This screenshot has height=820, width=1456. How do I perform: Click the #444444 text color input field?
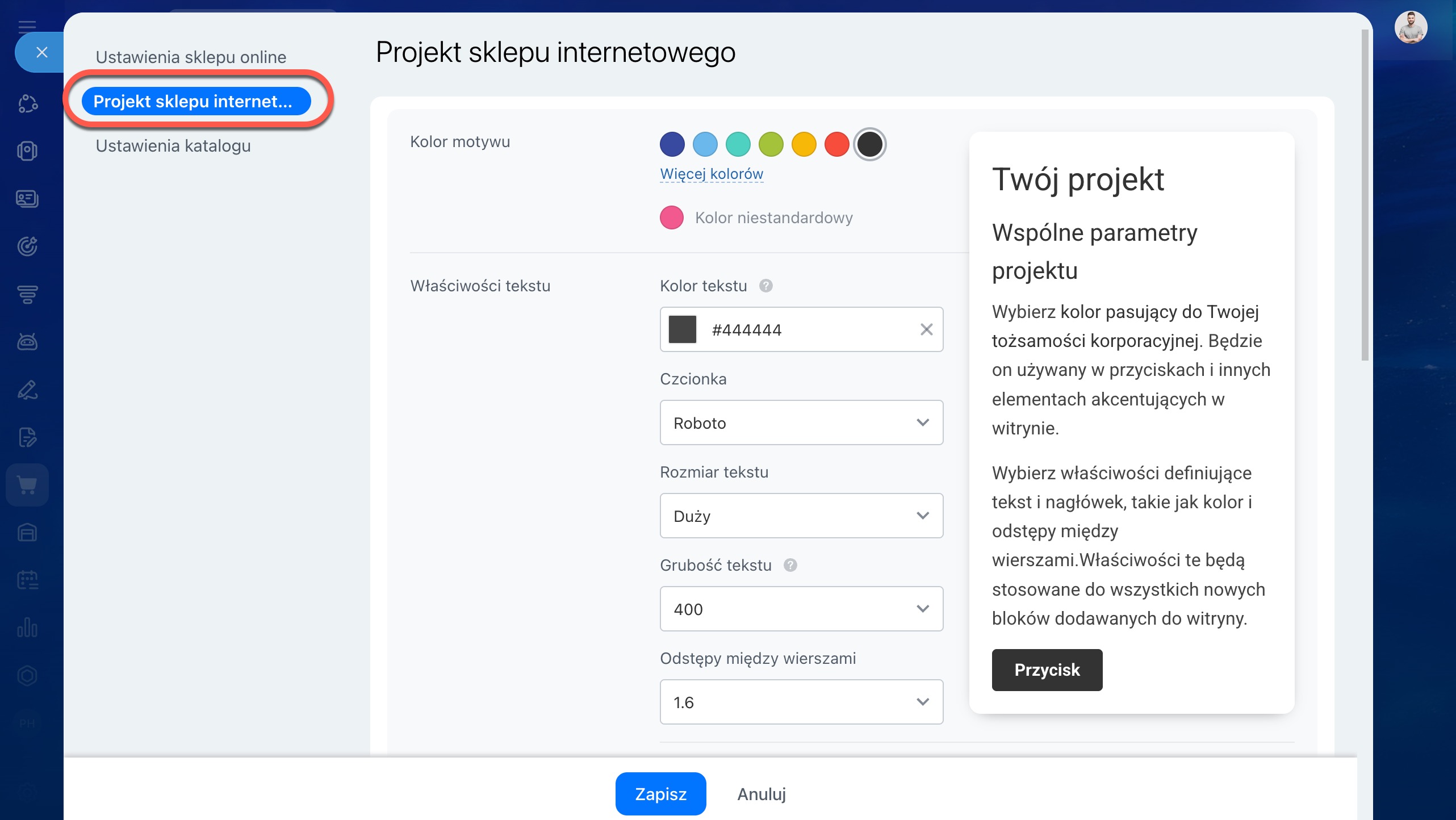(x=806, y=329)
